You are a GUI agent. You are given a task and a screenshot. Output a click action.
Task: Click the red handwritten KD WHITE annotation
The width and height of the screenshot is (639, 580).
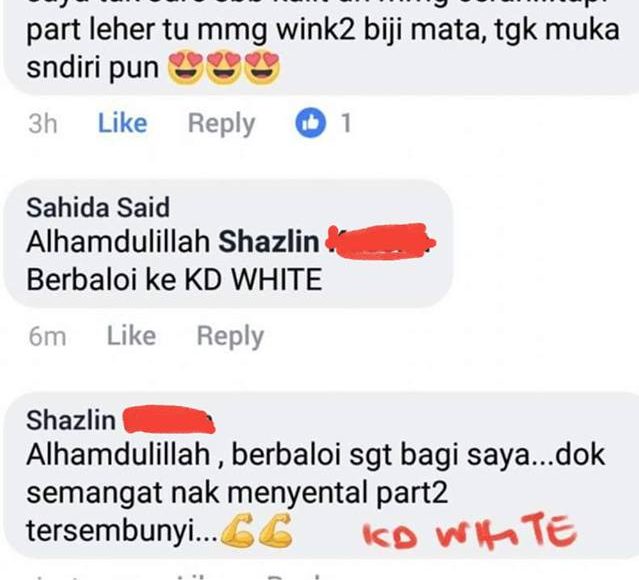469,531
